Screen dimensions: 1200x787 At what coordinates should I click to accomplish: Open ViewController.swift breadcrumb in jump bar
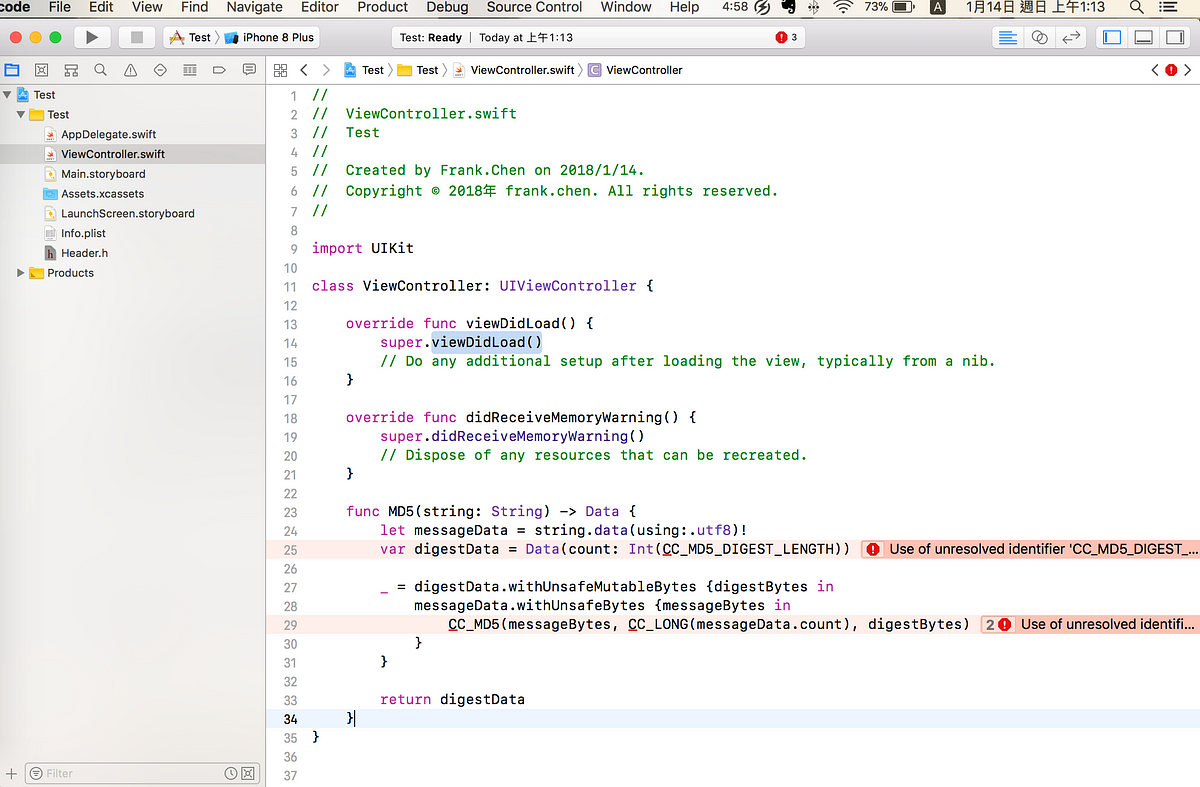[x=514, y=70]
